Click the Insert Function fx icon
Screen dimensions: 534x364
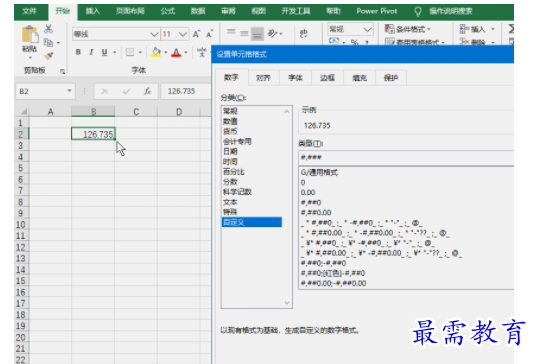(147, 91)
